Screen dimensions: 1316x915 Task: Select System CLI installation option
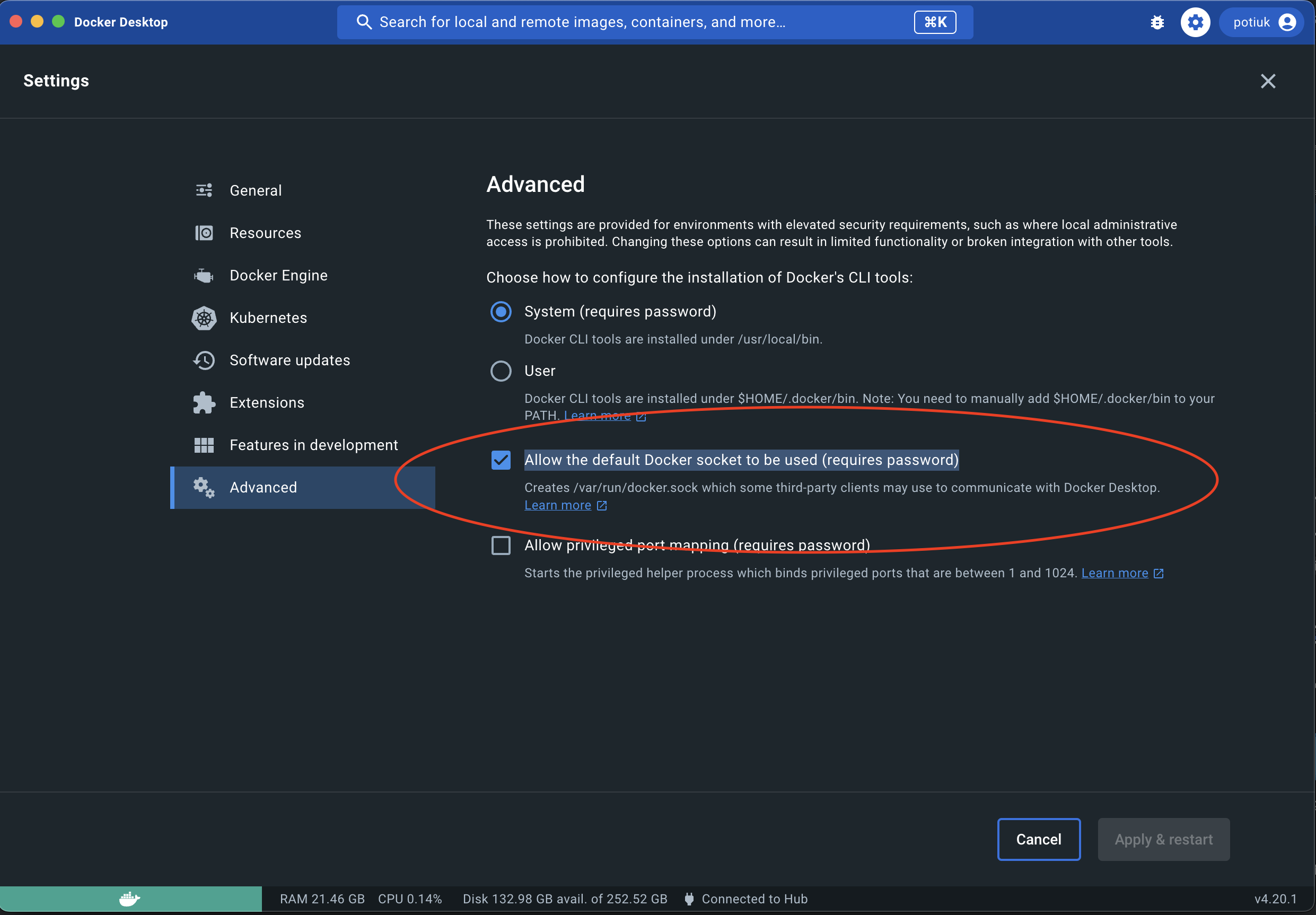click(x=500, y=312)
